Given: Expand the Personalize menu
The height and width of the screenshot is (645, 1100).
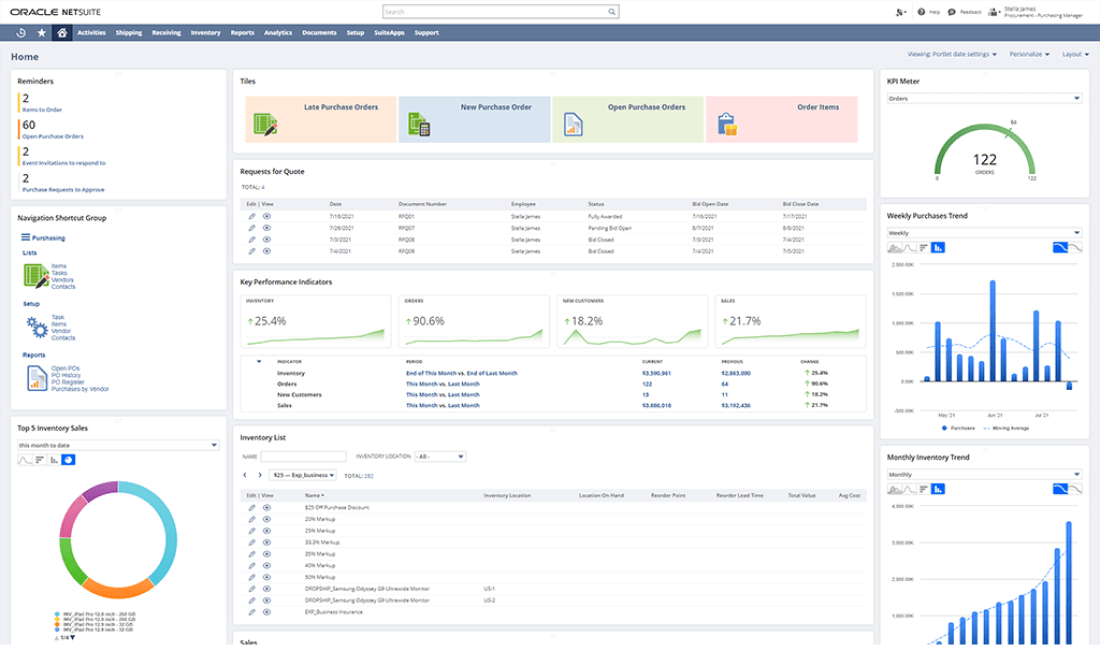Looking at the screenshot, I should click(x=1029, y=54).
